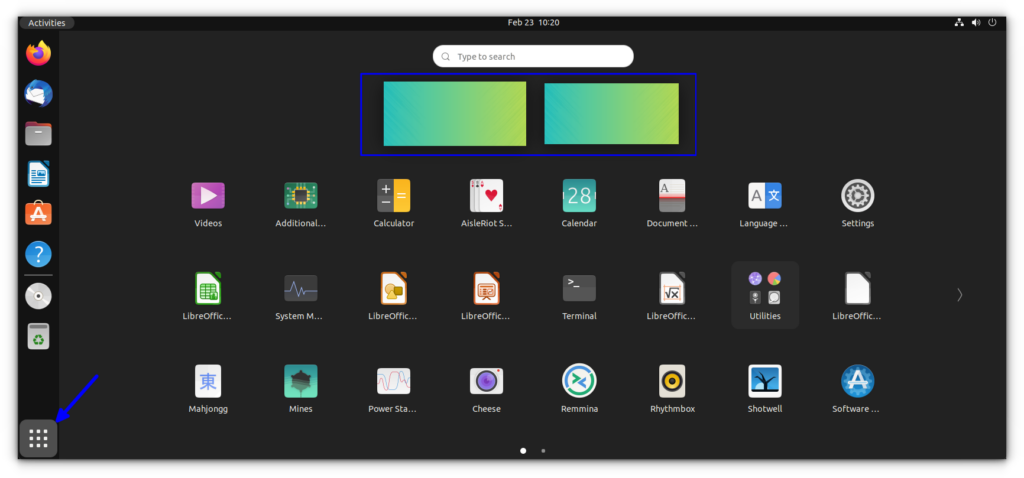This screenshot has height=478, width=1024.
Task: Open Language Support app
Action: click(765, 196)
